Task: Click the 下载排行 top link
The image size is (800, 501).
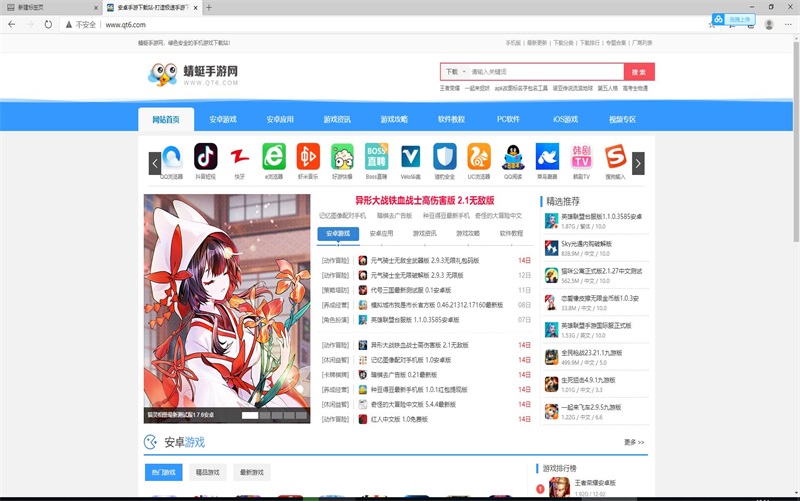Action: 590,43
